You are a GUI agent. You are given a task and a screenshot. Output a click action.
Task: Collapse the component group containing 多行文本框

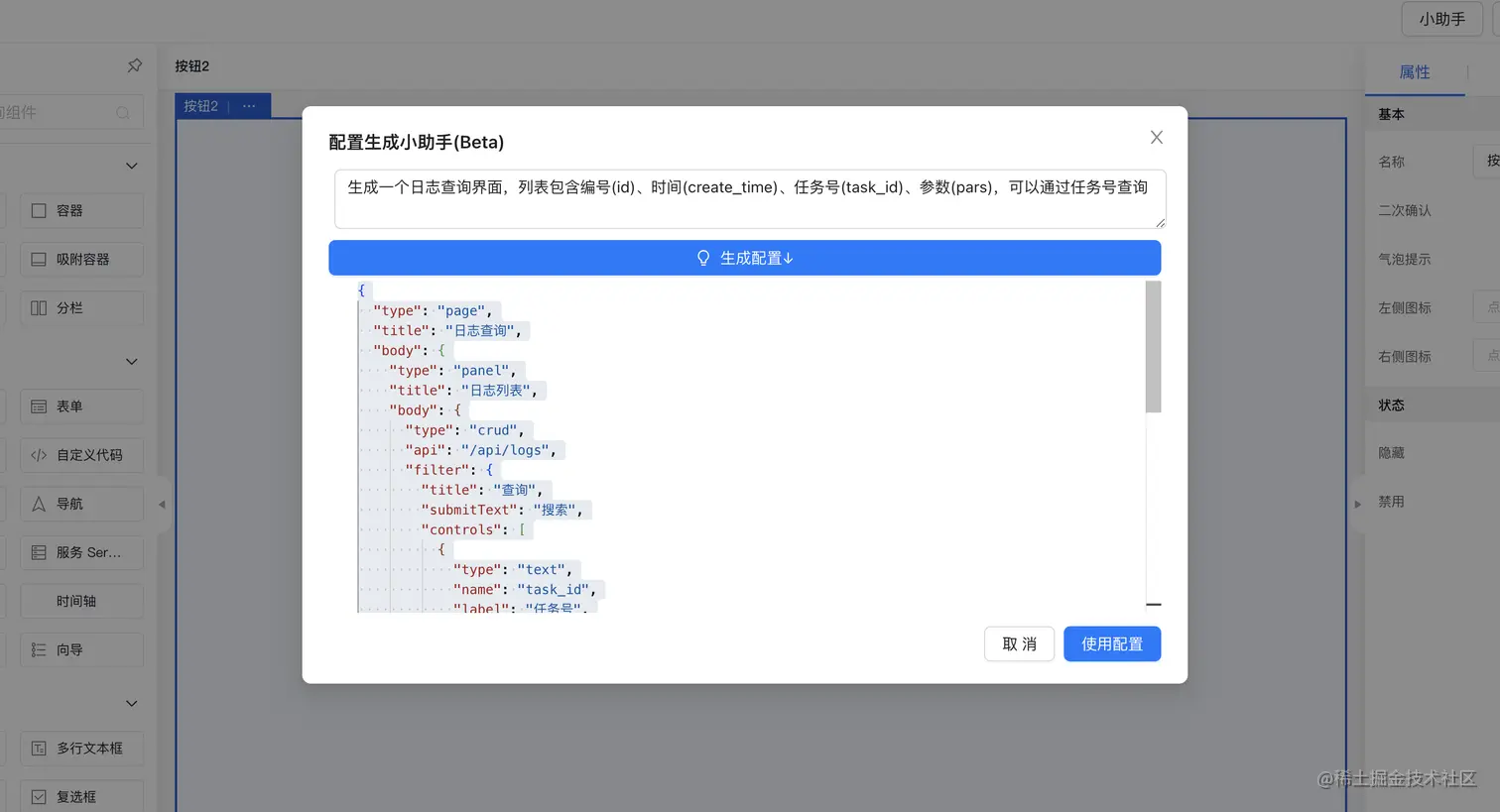pos(132,704)
